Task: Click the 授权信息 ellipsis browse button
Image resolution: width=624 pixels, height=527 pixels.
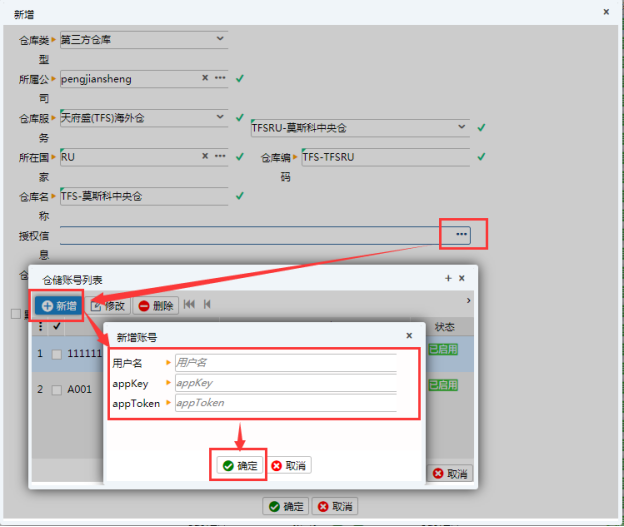Action: click(461, 234)
